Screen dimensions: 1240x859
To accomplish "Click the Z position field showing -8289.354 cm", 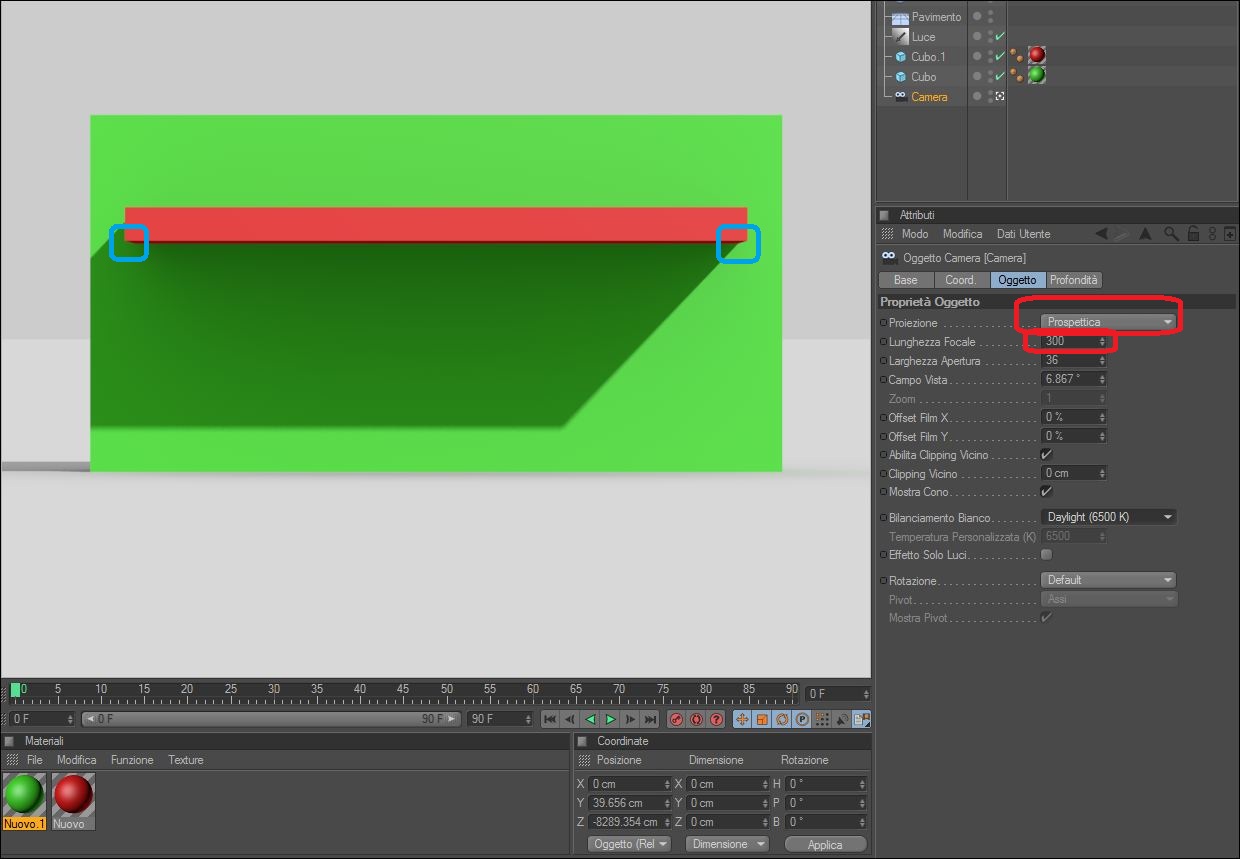I will point(629,822).
